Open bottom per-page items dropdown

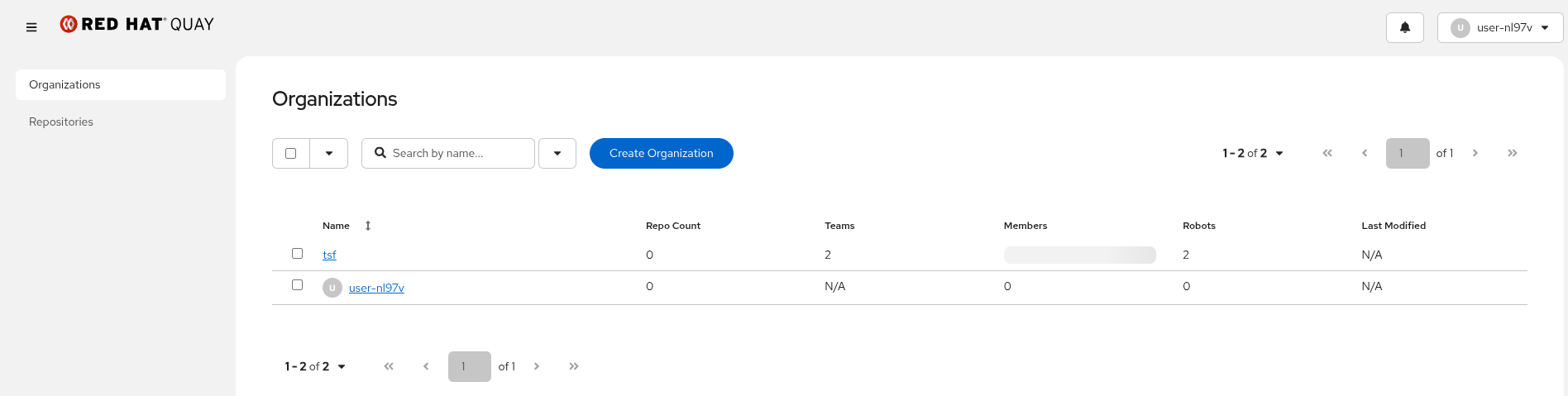(315, 366)
